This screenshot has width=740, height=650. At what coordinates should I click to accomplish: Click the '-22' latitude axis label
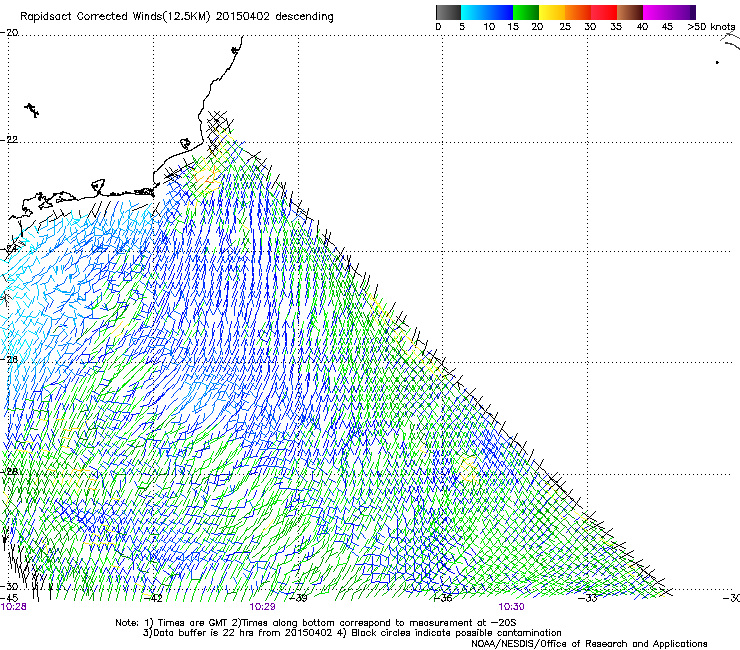[9, 140]
